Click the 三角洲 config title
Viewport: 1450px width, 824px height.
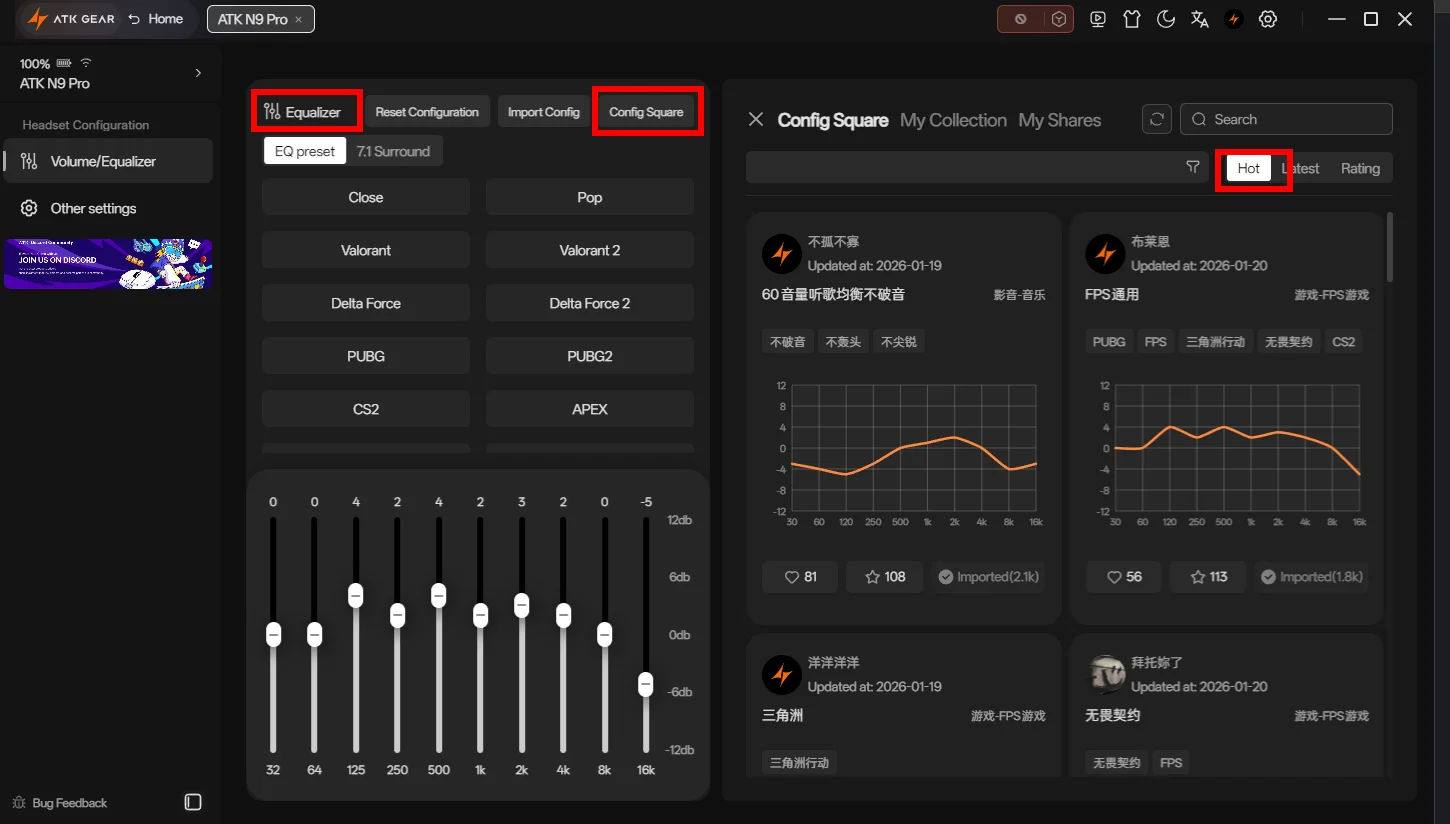tap(782, 716)
